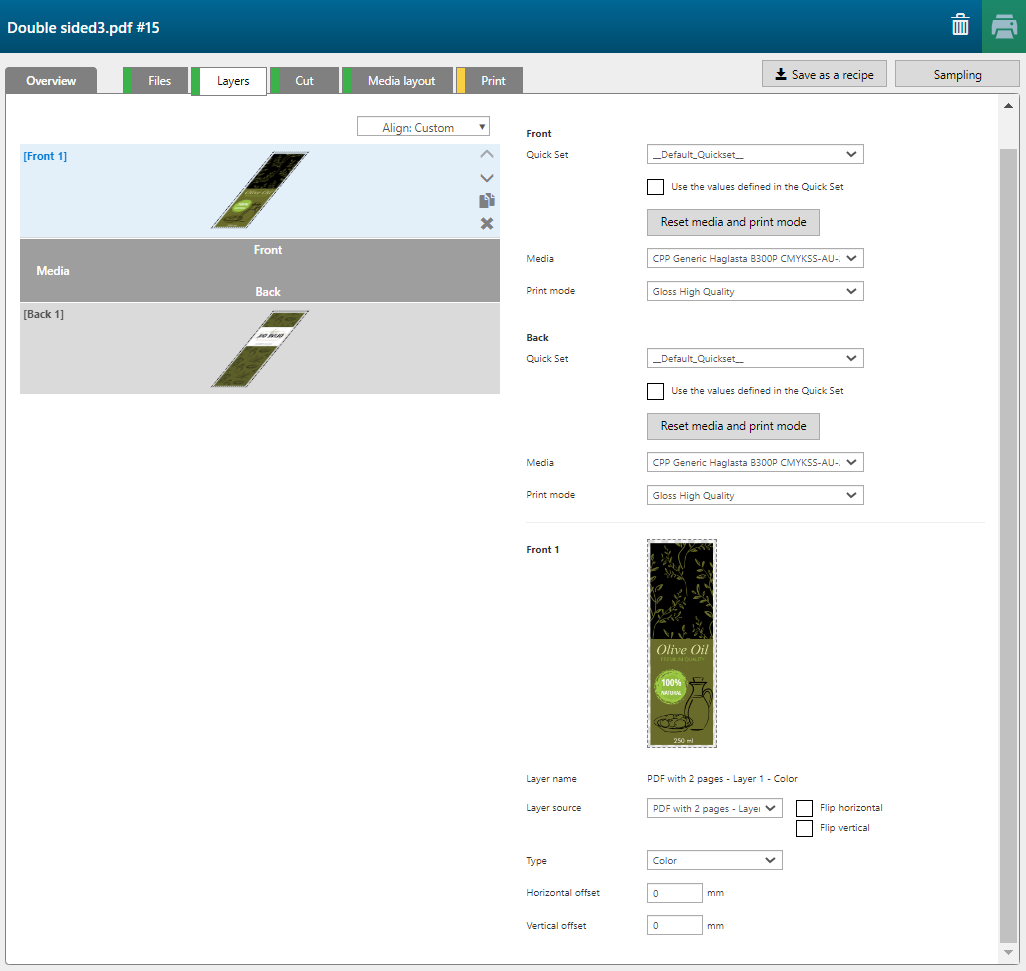
Task: Open the Align: Custom dropdown
Action: click(x=423, y=127)
